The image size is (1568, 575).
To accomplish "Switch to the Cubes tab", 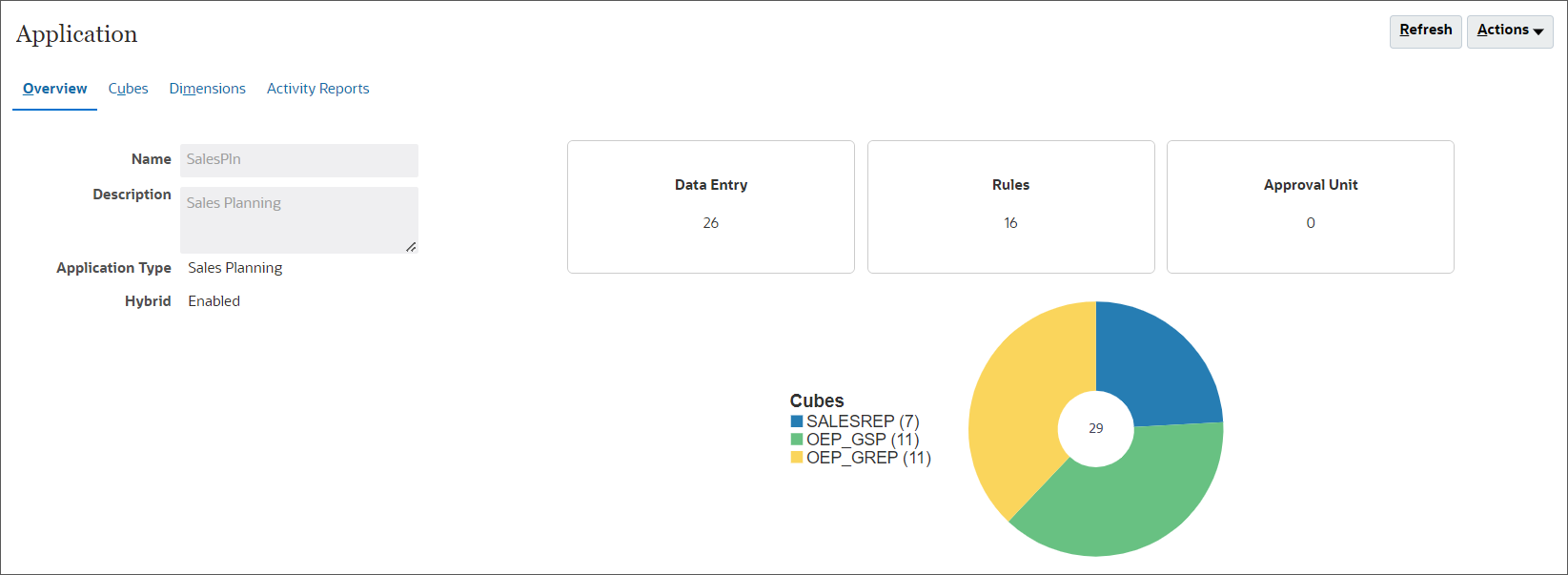I will pos(128,88).
